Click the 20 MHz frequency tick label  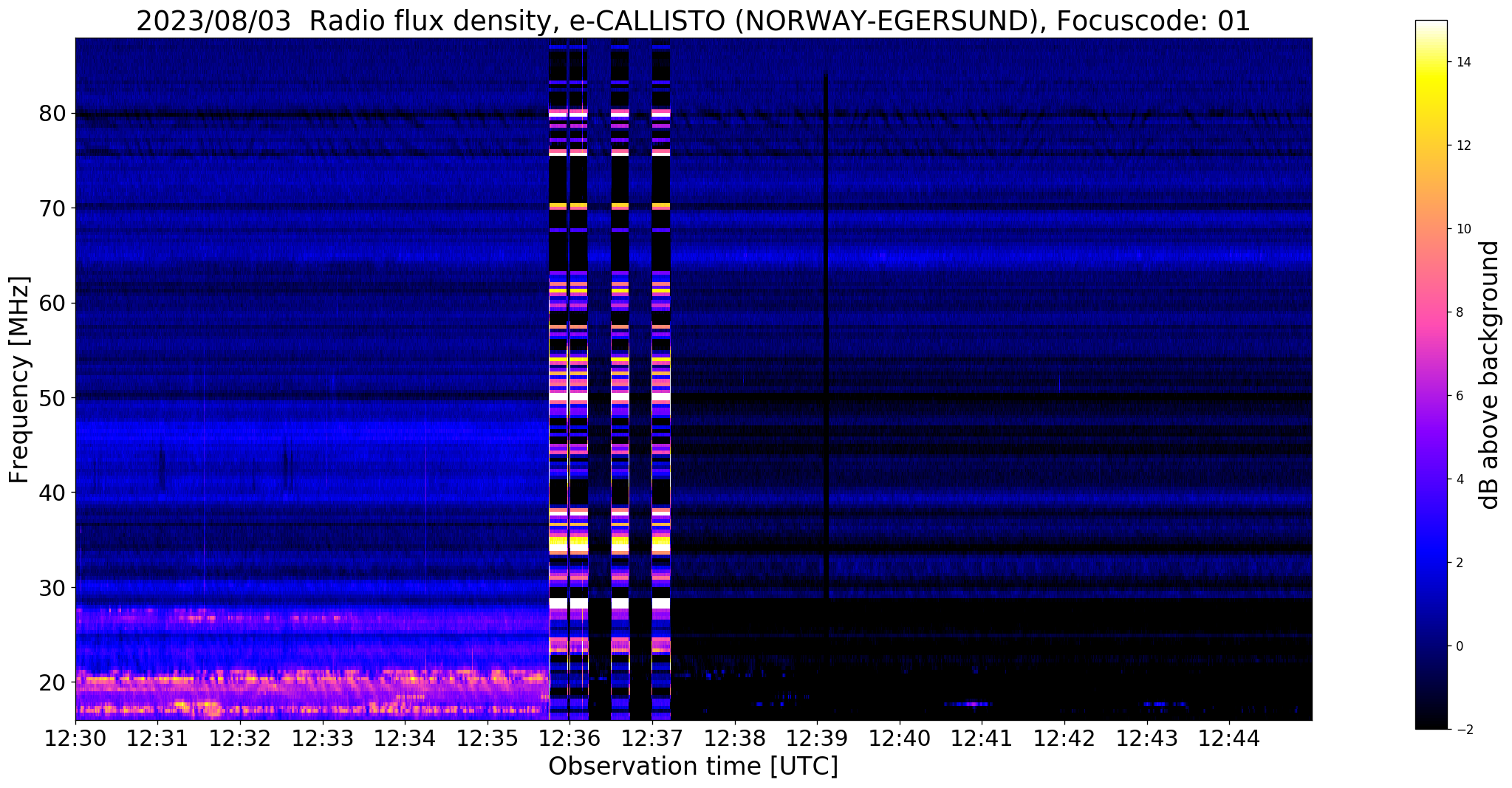click(54, 682)
